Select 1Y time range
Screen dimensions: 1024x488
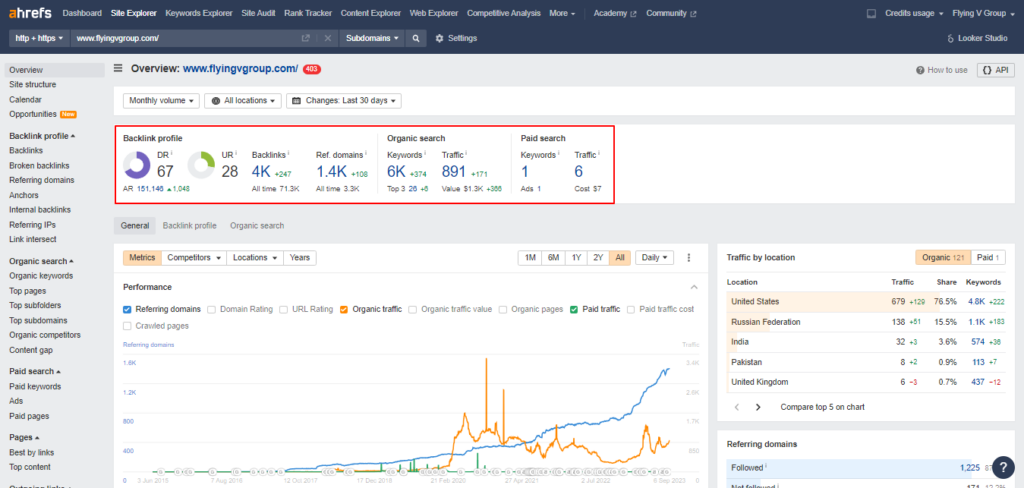tap(576, 257)
